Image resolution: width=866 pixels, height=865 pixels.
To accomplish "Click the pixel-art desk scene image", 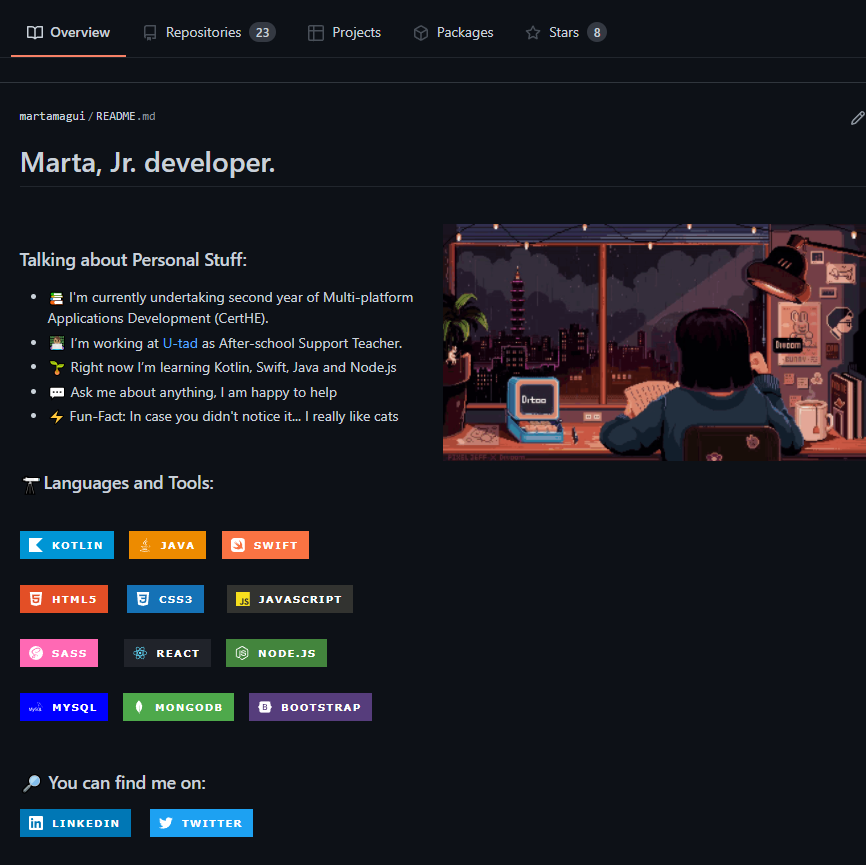I will tap(654, 342).
